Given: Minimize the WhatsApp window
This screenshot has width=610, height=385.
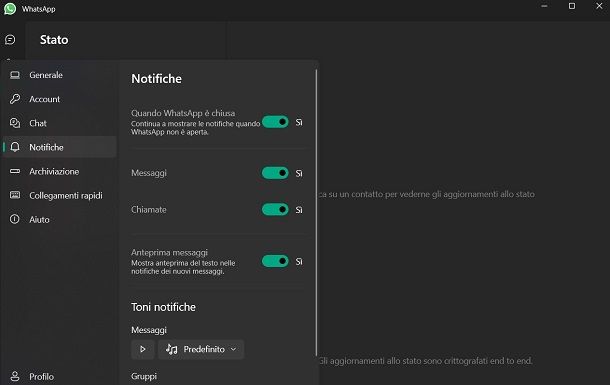Looking at the screenshot, I should tap(544, 6).
